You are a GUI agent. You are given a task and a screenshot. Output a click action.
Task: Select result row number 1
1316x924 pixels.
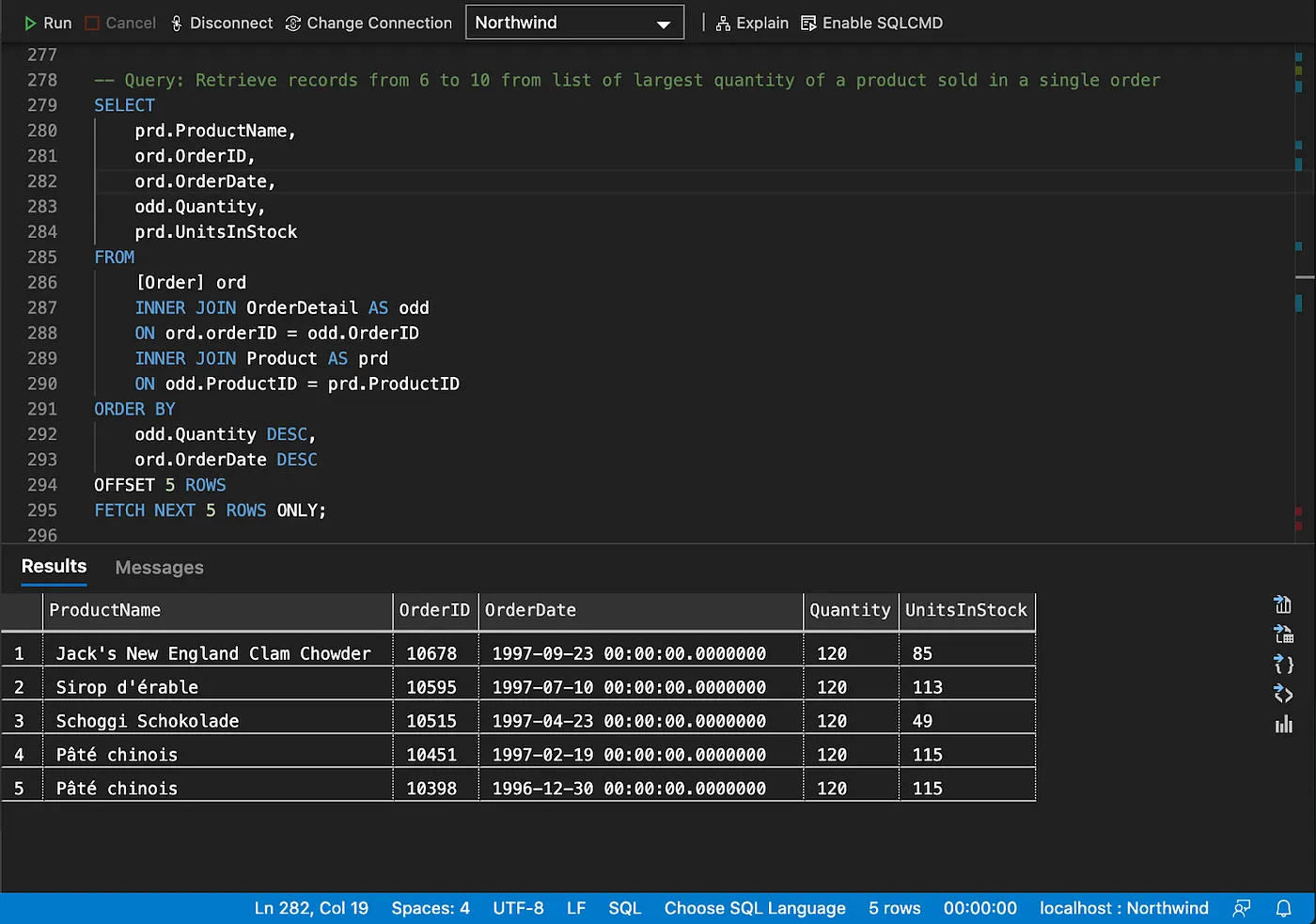point(21,653)
